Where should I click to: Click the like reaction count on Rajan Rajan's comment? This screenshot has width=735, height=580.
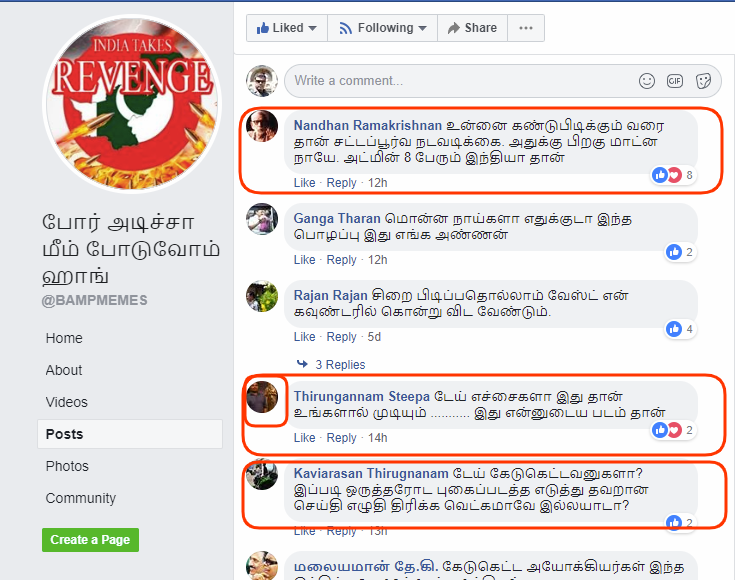point(681,329)
